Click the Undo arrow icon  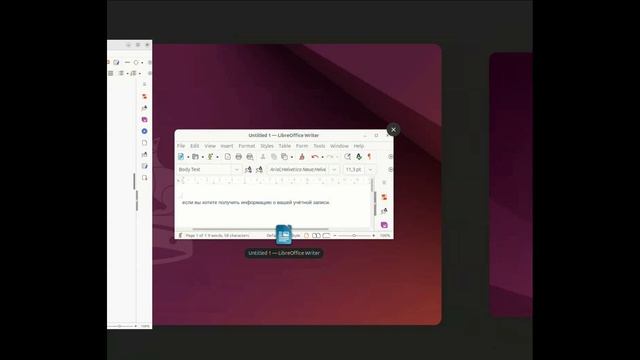click(x=315, y=157)
